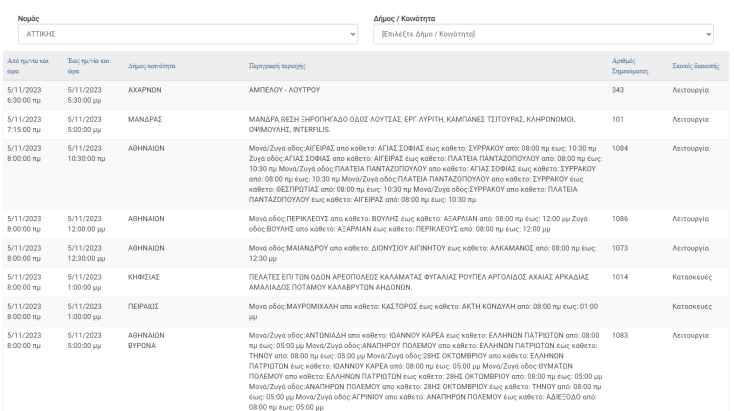This screenshot has height=411, width=734.
Task: Click notice number 1084
Action: (620, 148)
